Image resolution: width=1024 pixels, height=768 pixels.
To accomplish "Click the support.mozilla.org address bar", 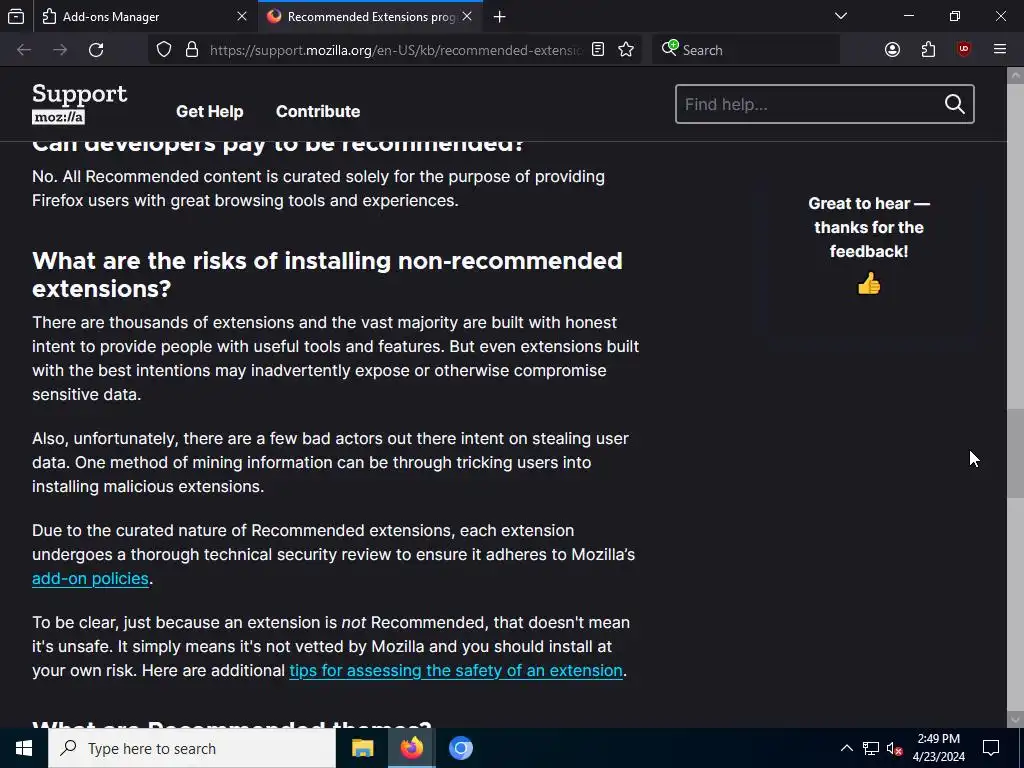I will click(396, 50).
